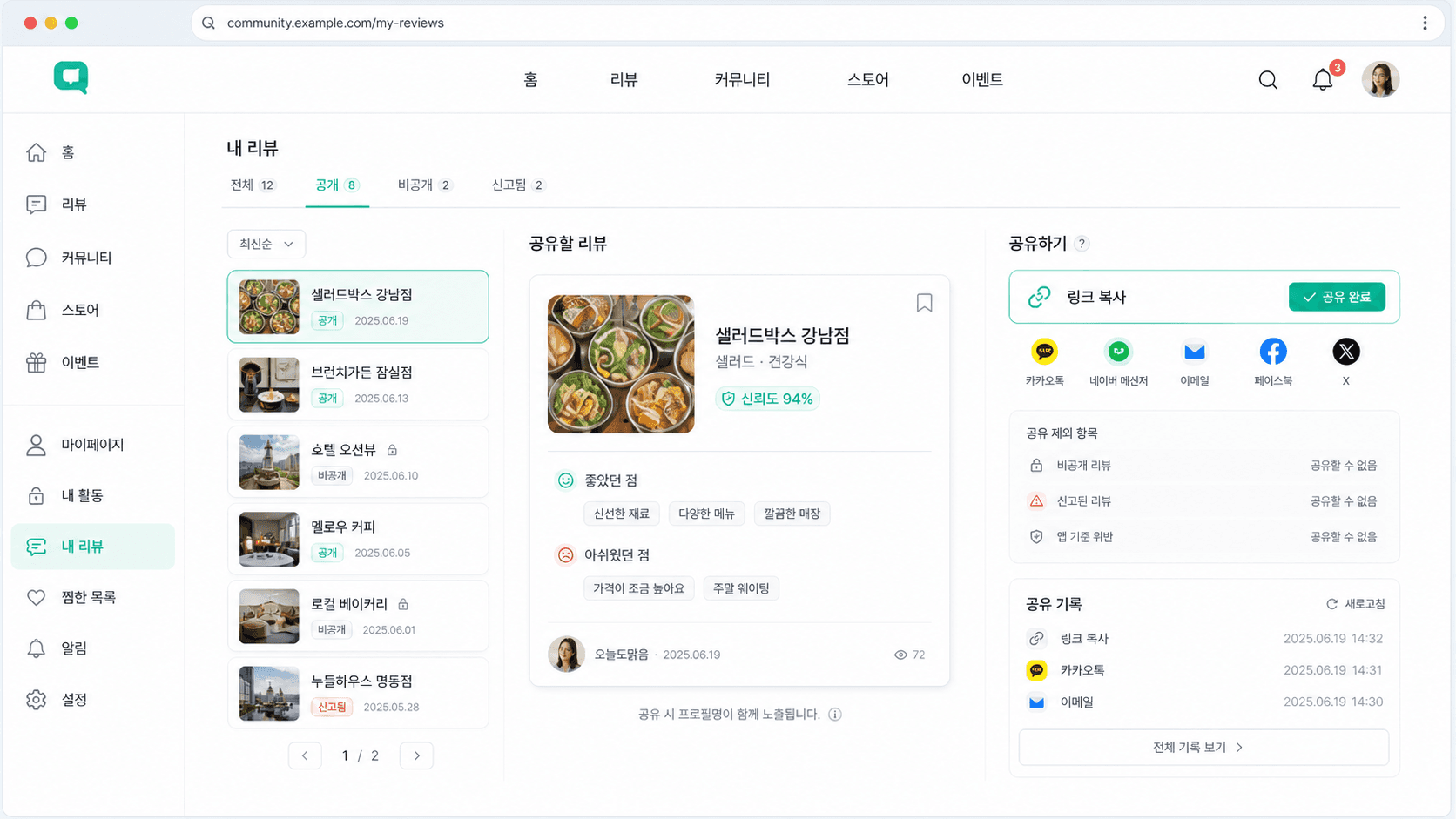Open 전체 기록 보기 link
This screenshot has height=819, width=1456.
pyautogui.click(x=1203, y=748)
